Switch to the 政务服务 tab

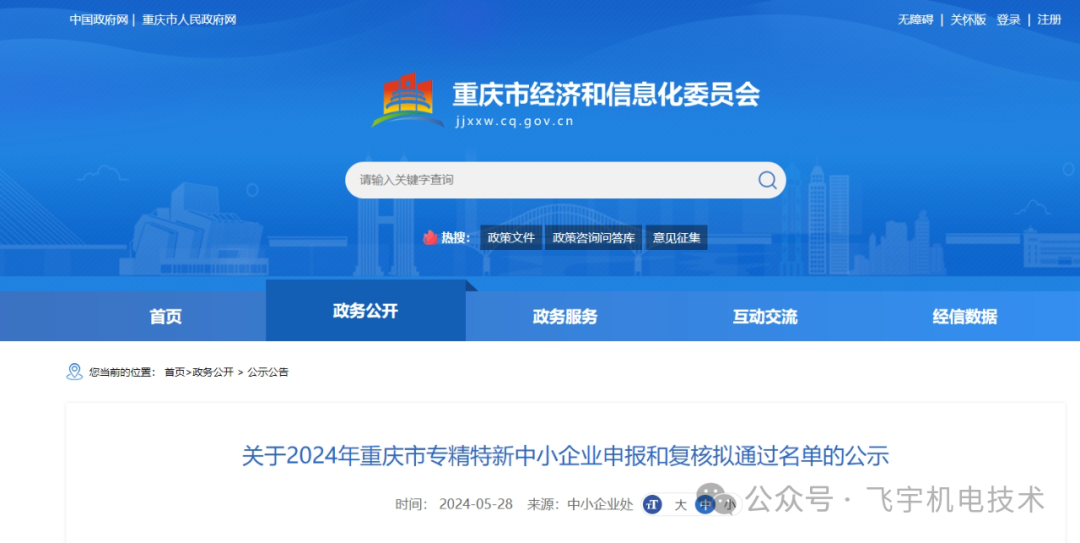(x=565, y=316)
